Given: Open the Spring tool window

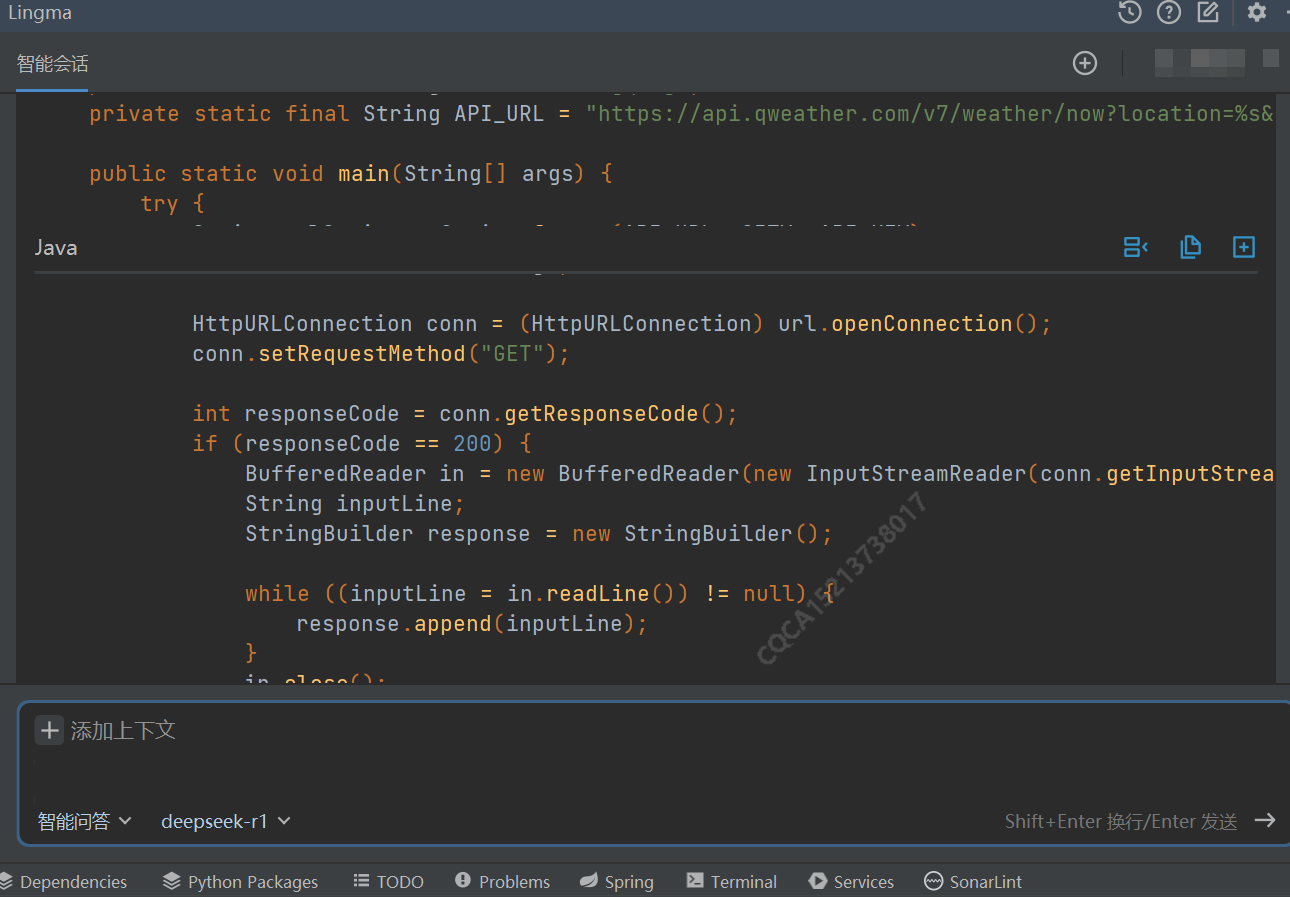Looking at the screenshot, I should 616,882.
